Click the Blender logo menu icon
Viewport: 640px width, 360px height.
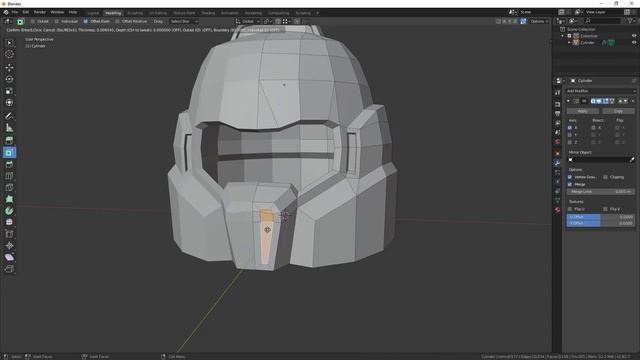click(6, 12)
